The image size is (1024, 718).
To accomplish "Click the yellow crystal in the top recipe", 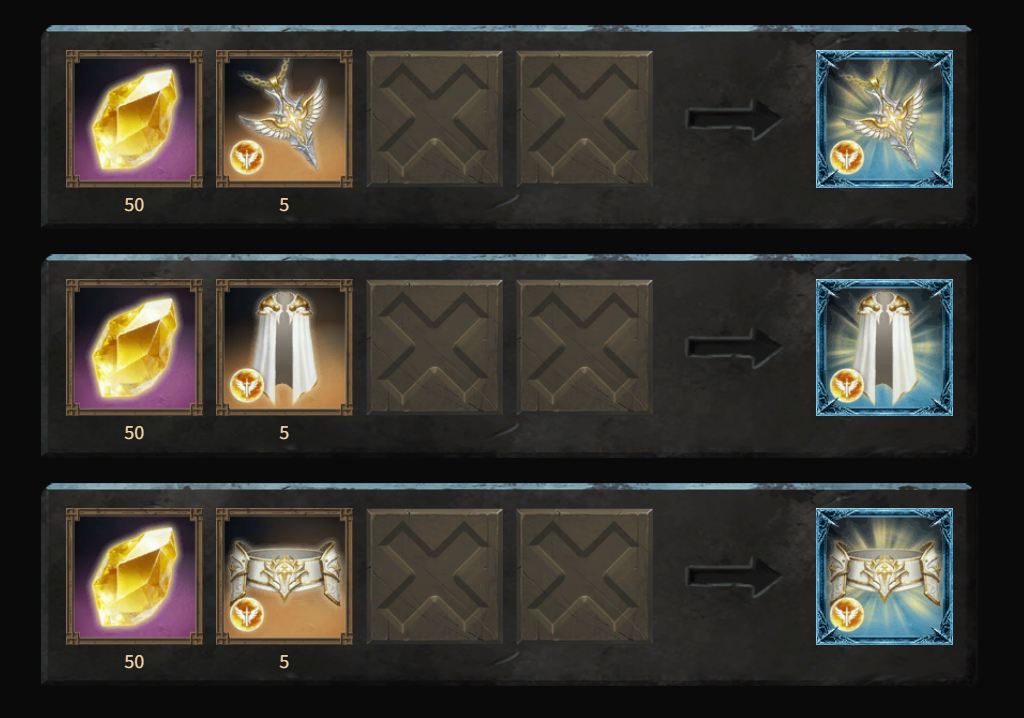I will [x=134, y=119].
